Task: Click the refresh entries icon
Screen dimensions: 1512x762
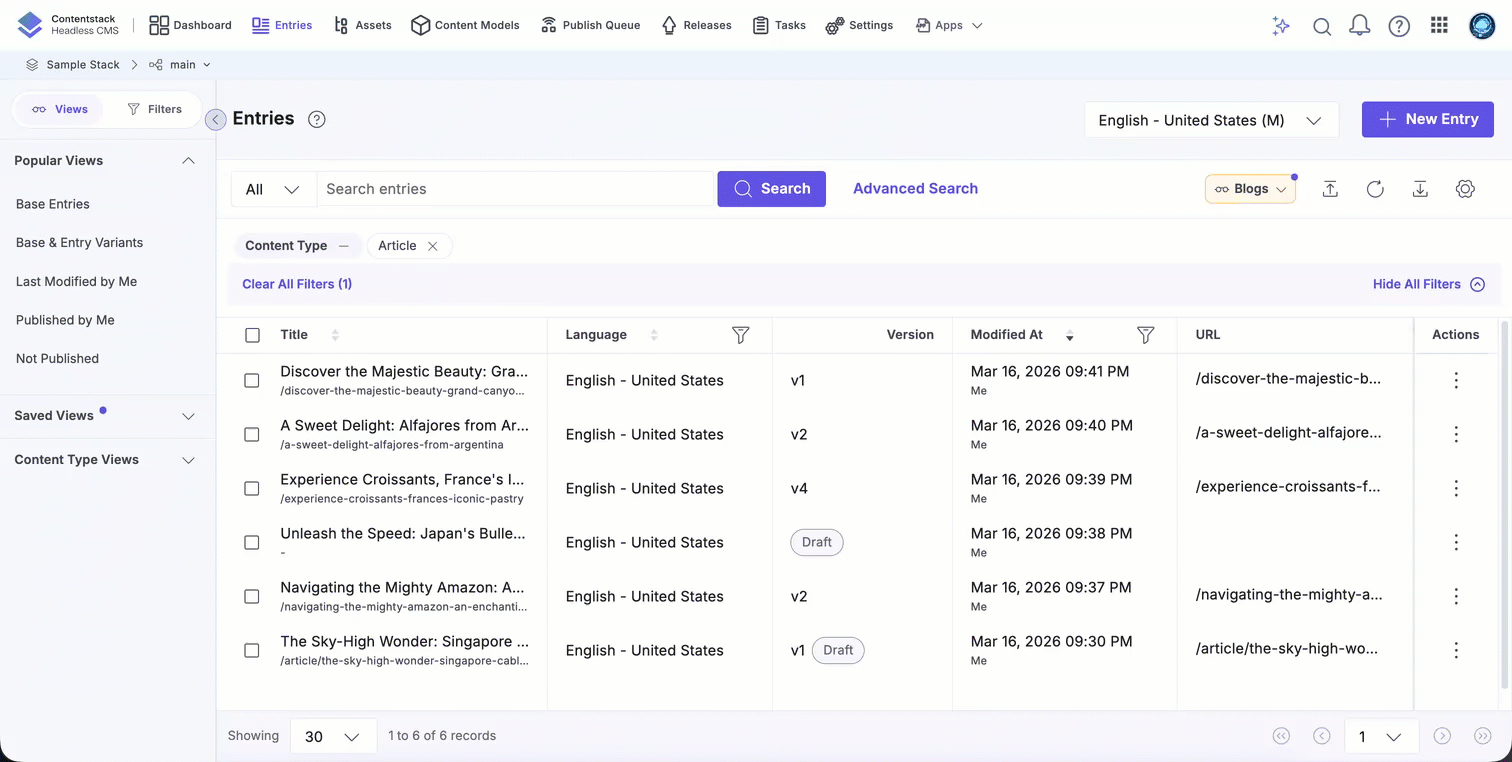Action: (x=1375, y=189)
